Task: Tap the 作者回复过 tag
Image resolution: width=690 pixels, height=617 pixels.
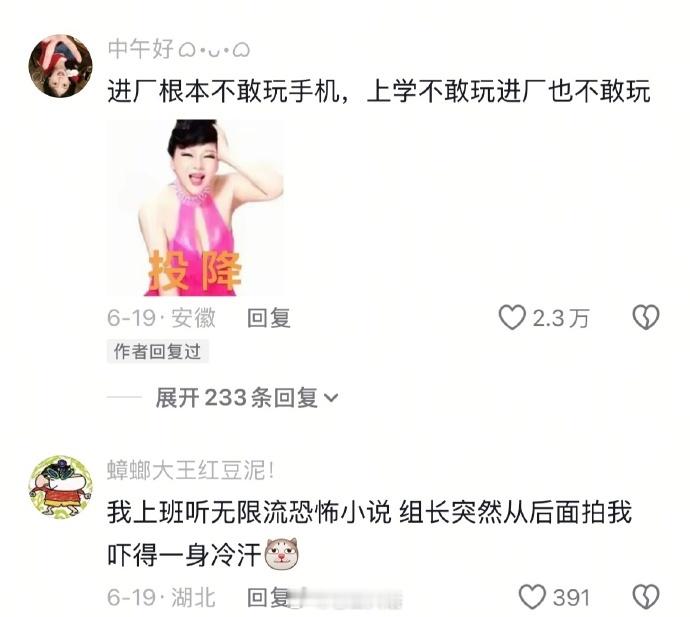Action: pyautogui.click(x=158, y=352)
